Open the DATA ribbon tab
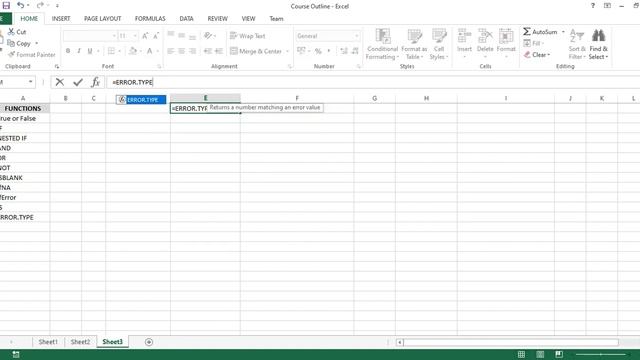Viewport: 640px width, 360px height. 186,18
